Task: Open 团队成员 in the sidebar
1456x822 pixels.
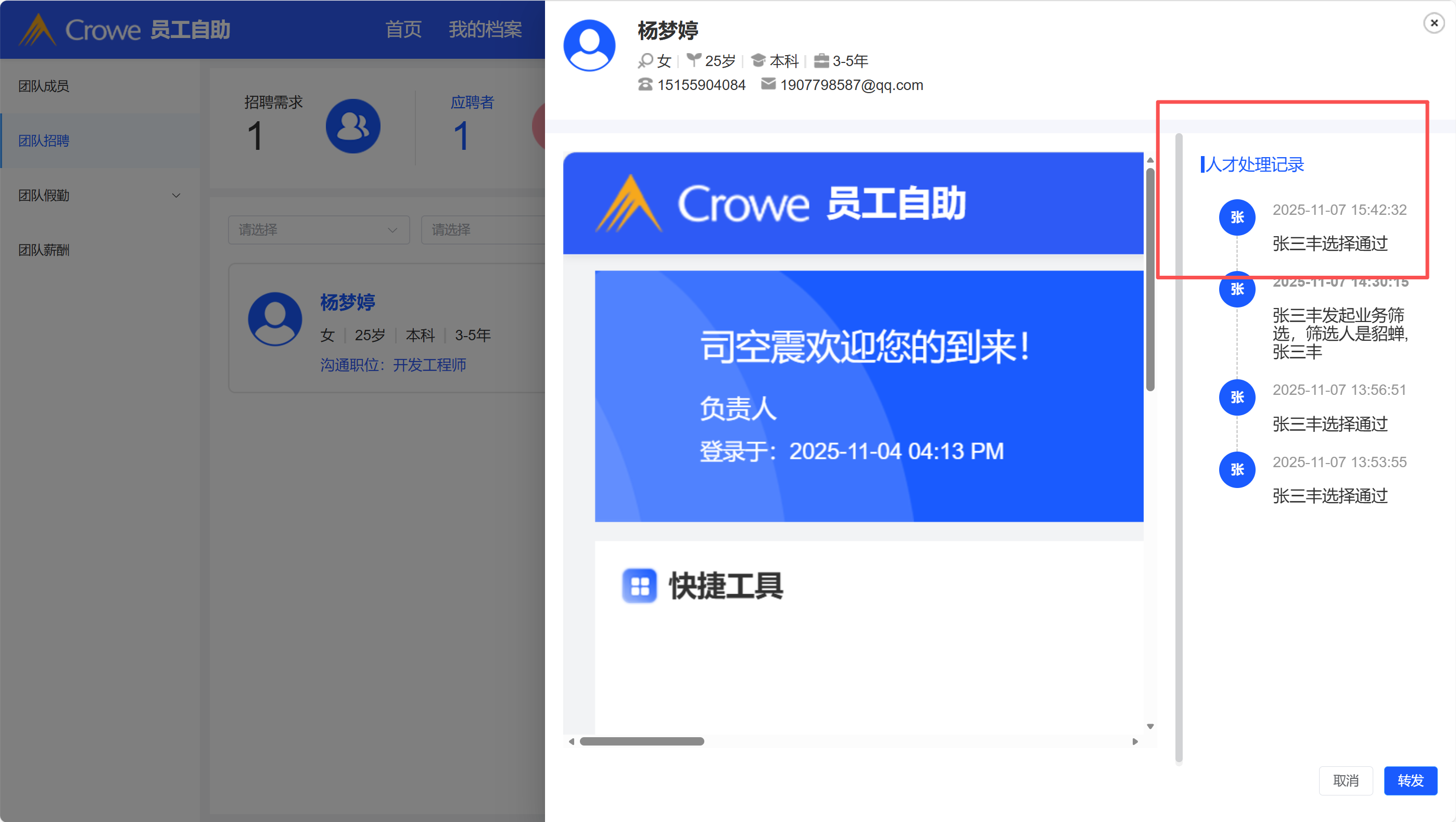Action: tap(44, 86)
